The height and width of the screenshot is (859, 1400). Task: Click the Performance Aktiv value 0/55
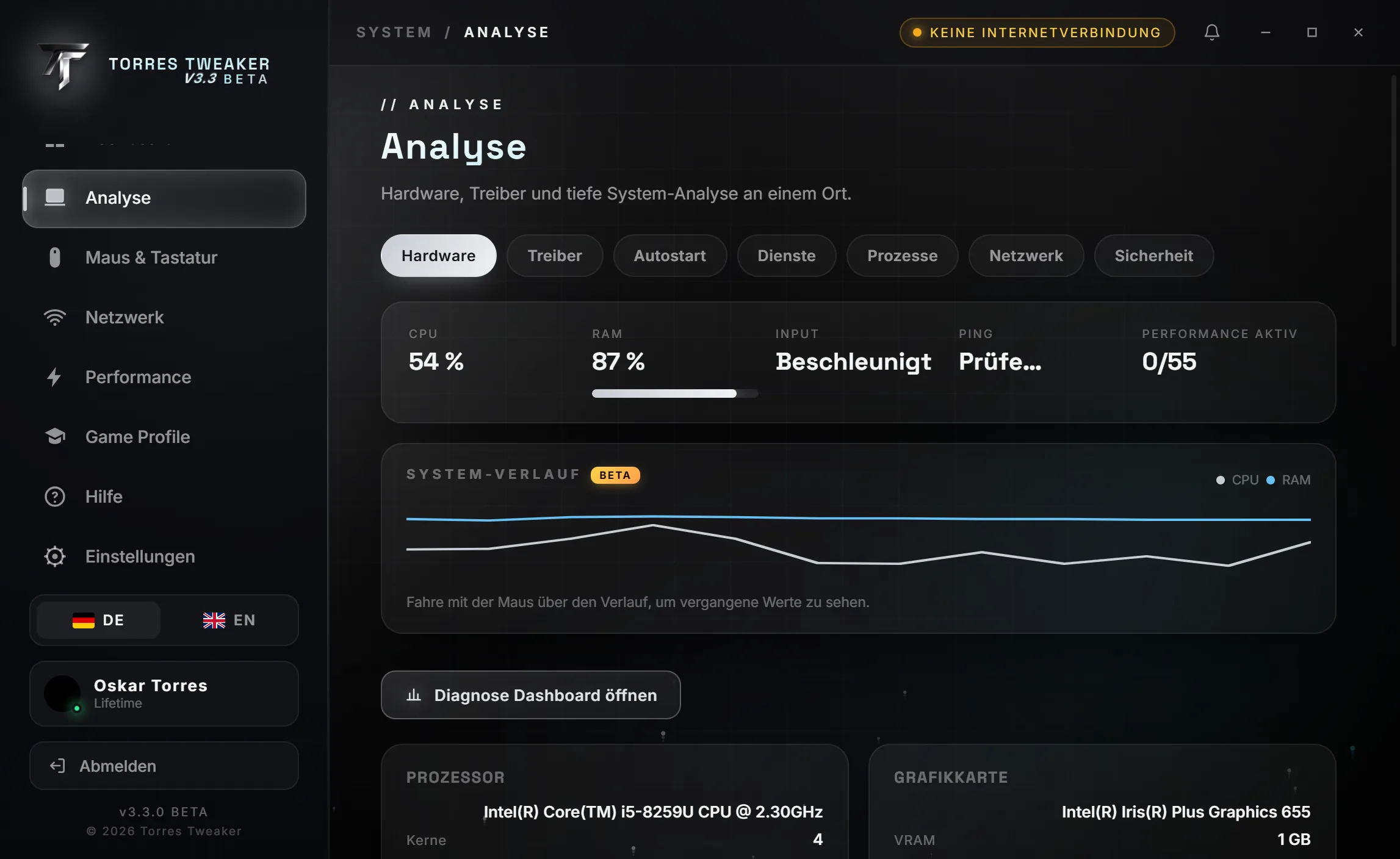tap(1169, 362)
